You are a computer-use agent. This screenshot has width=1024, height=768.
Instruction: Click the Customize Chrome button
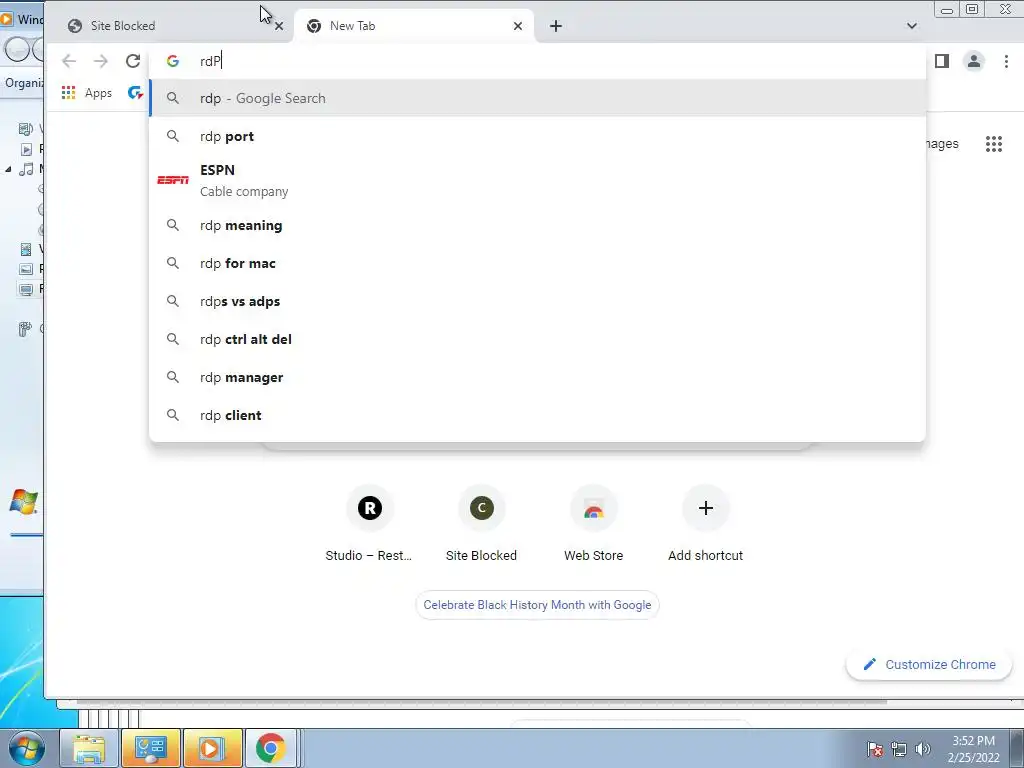tap(929, 664)
